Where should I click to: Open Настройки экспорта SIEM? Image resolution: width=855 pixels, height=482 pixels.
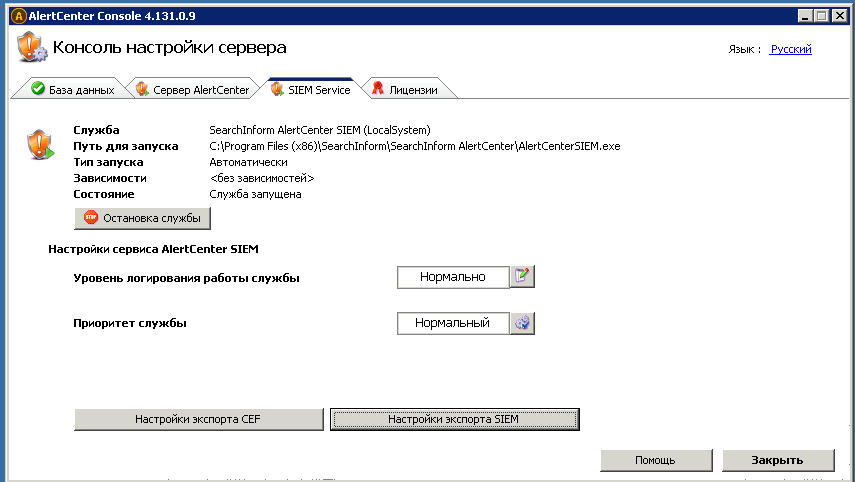click(x=455, y=419)
